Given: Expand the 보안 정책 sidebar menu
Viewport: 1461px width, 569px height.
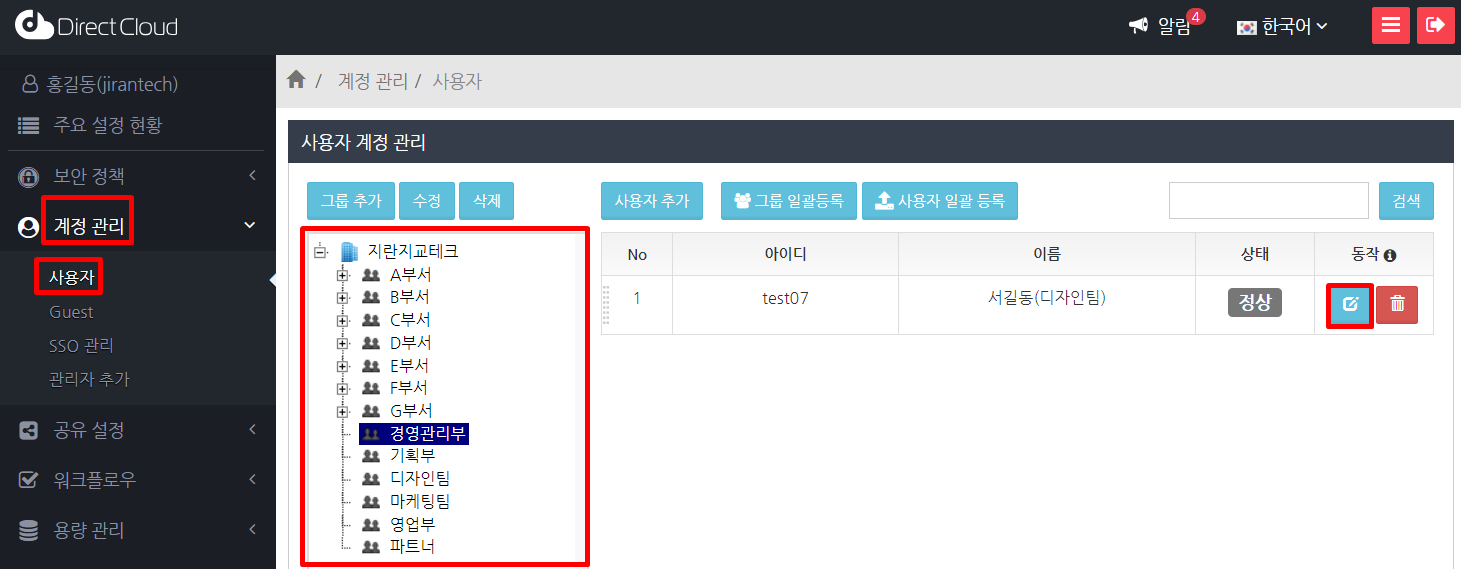Looking at the screenshot, I should click(137, 176).
